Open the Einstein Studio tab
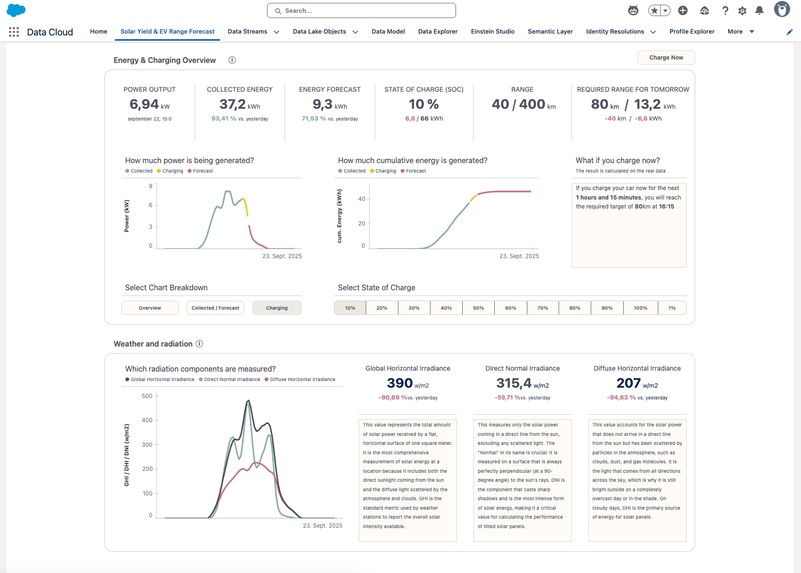This screenshot has width=801, height=573. [492, 32]
